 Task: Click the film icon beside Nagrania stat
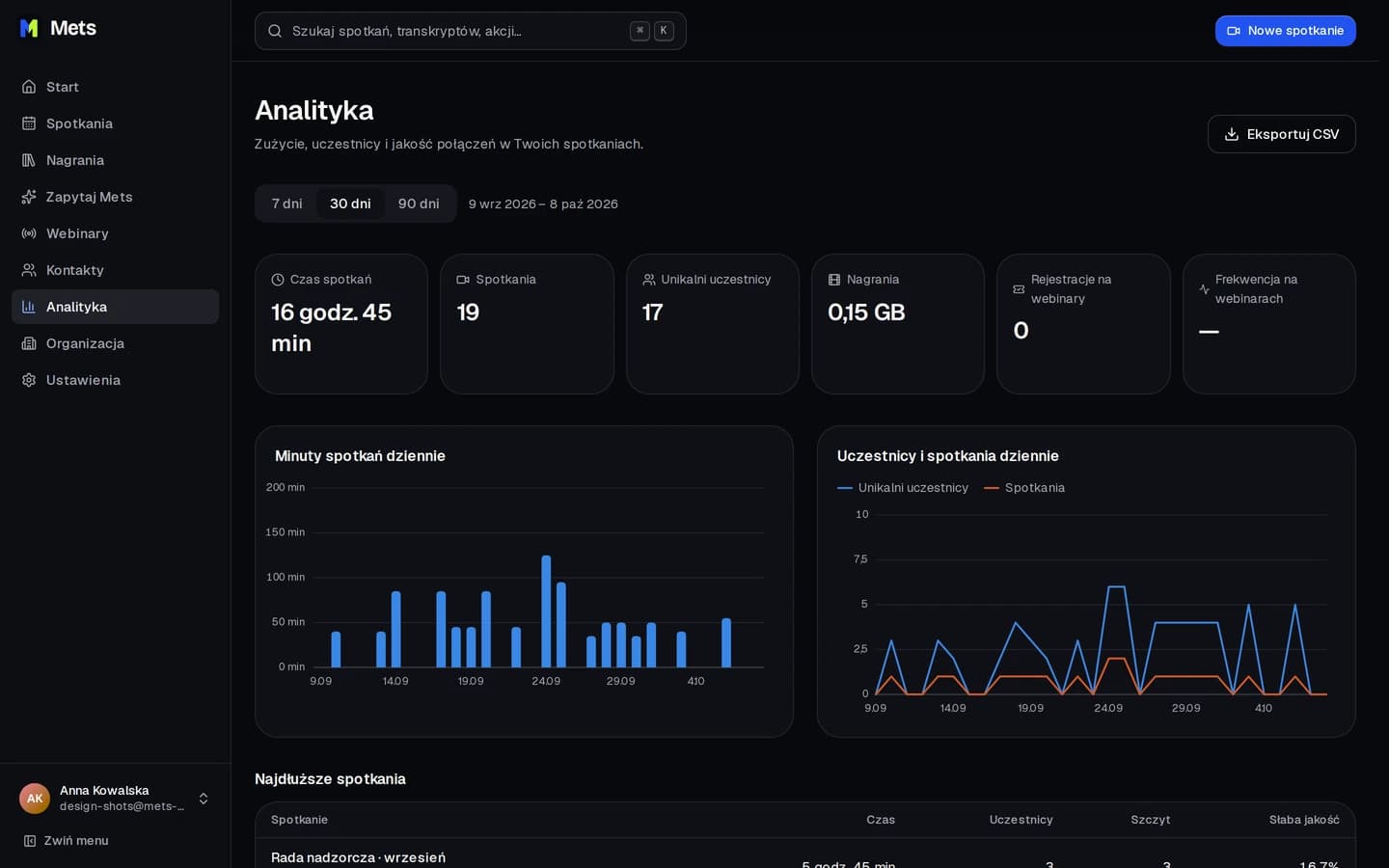pos(834,280)
